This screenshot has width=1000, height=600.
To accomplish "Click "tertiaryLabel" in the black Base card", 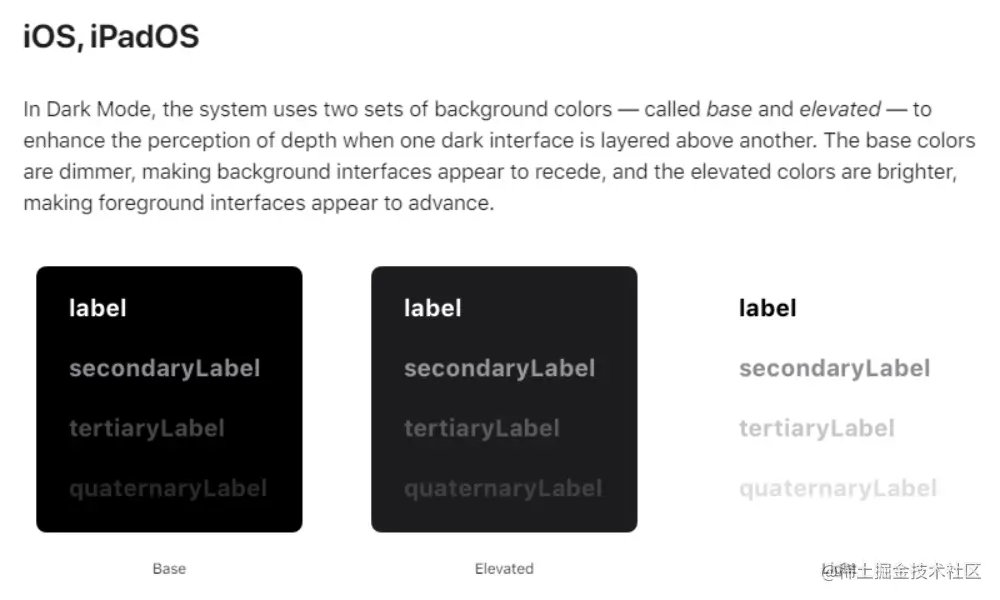I will (146, 428).
